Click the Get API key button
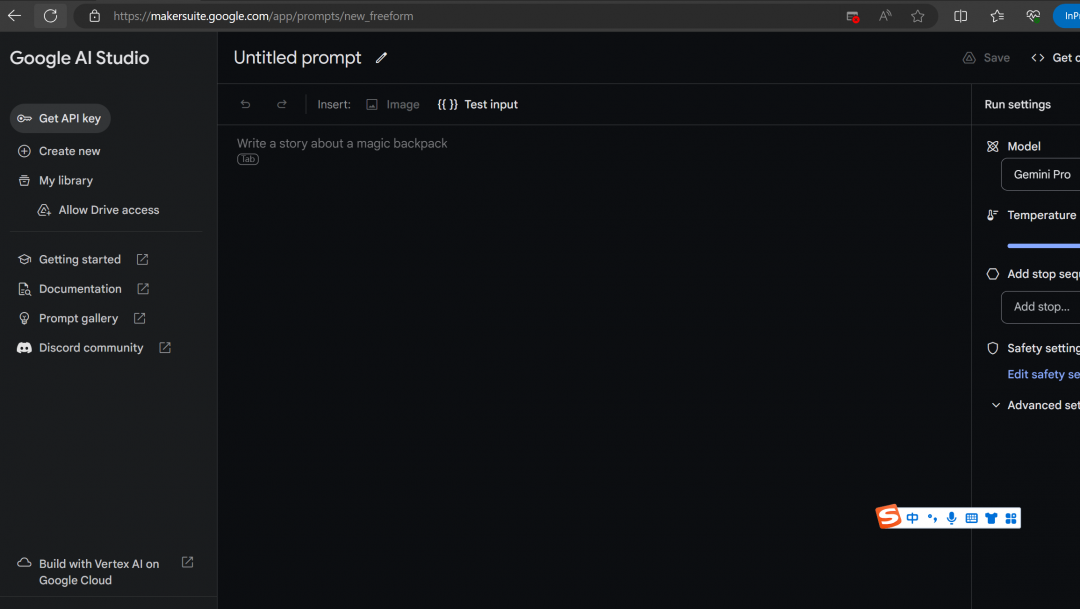This screenshot has height=609, width=1080. click(60, 118)
